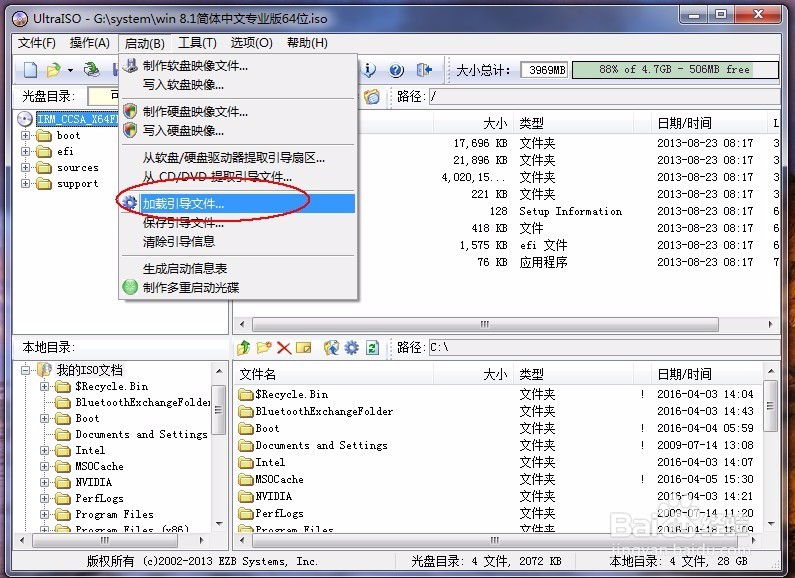Click the local Up folder icon
The width and height of the screenshot is (795, 578).
pos(244,347)
